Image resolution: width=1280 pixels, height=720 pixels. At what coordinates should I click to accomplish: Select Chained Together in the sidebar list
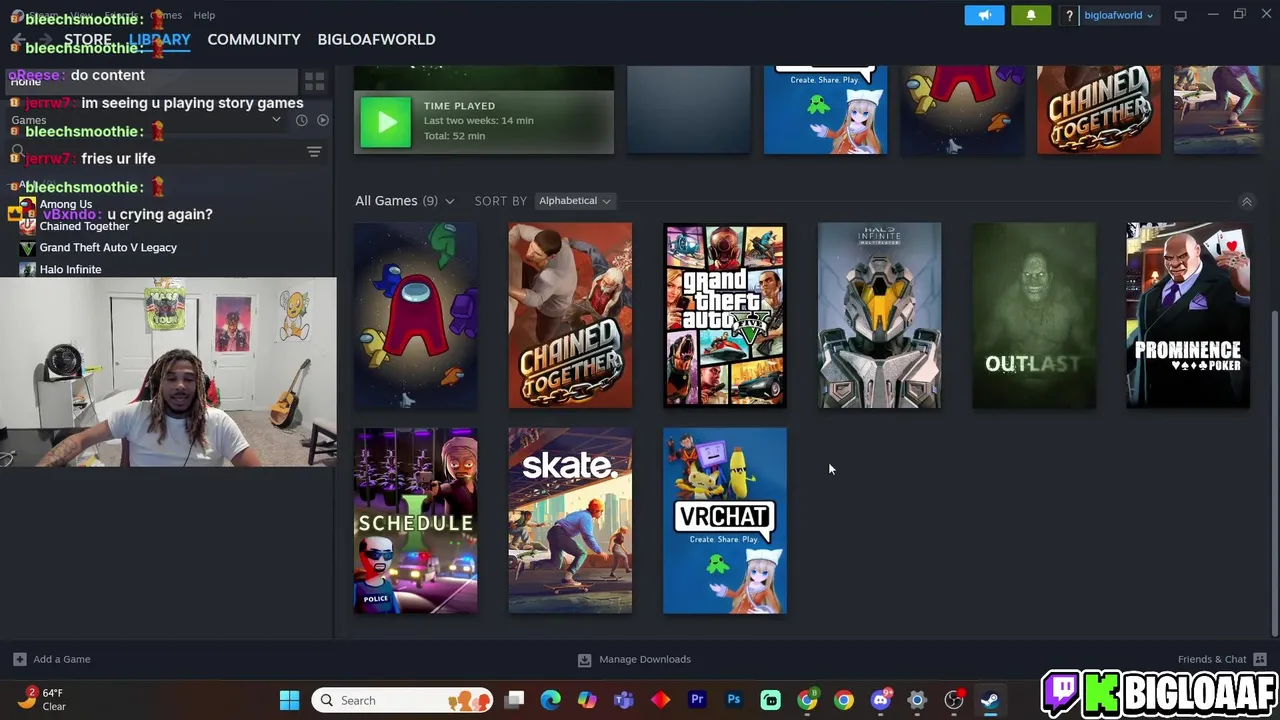[x=84, y=226]
